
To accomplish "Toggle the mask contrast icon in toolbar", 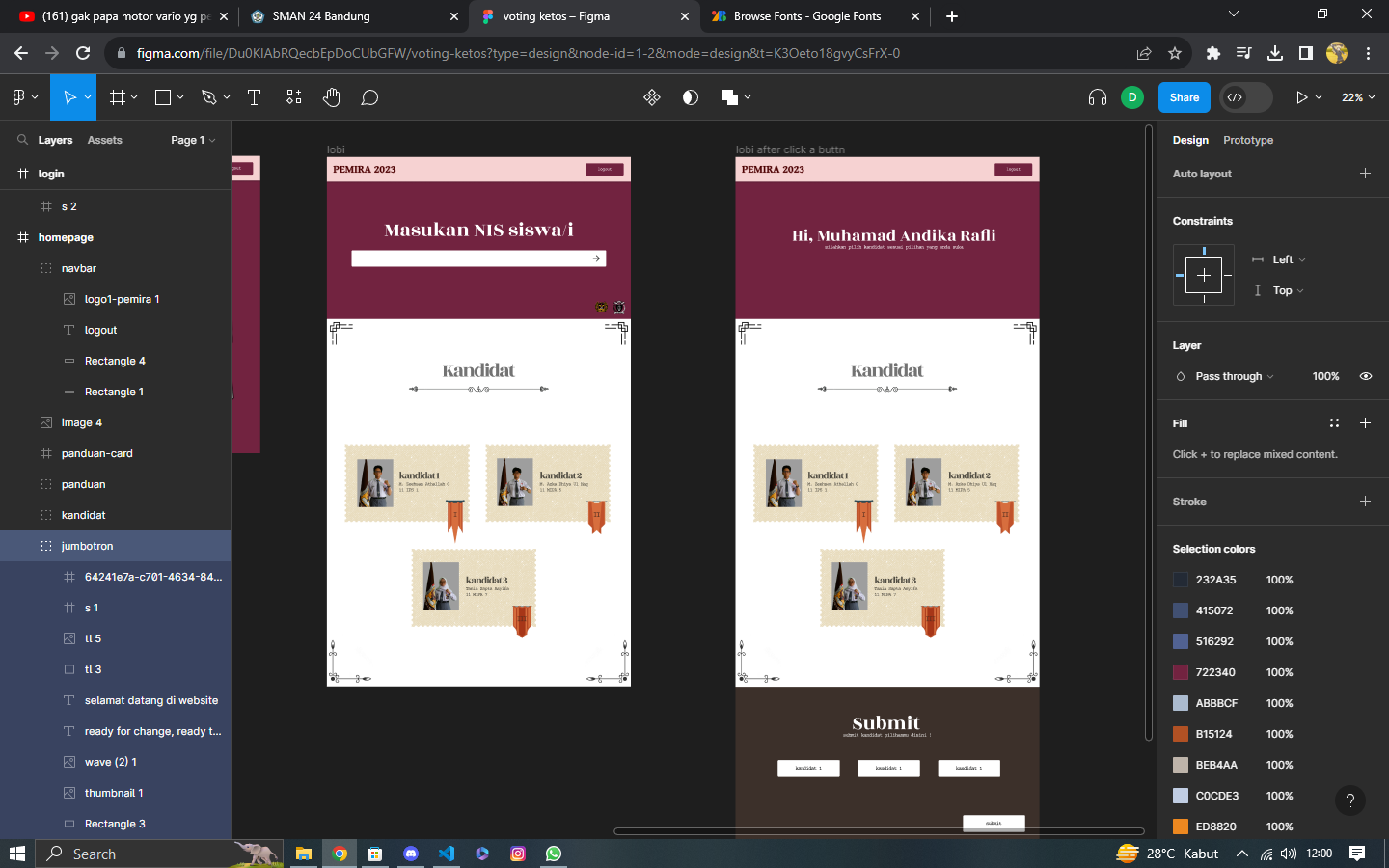I will coord(691,97).
